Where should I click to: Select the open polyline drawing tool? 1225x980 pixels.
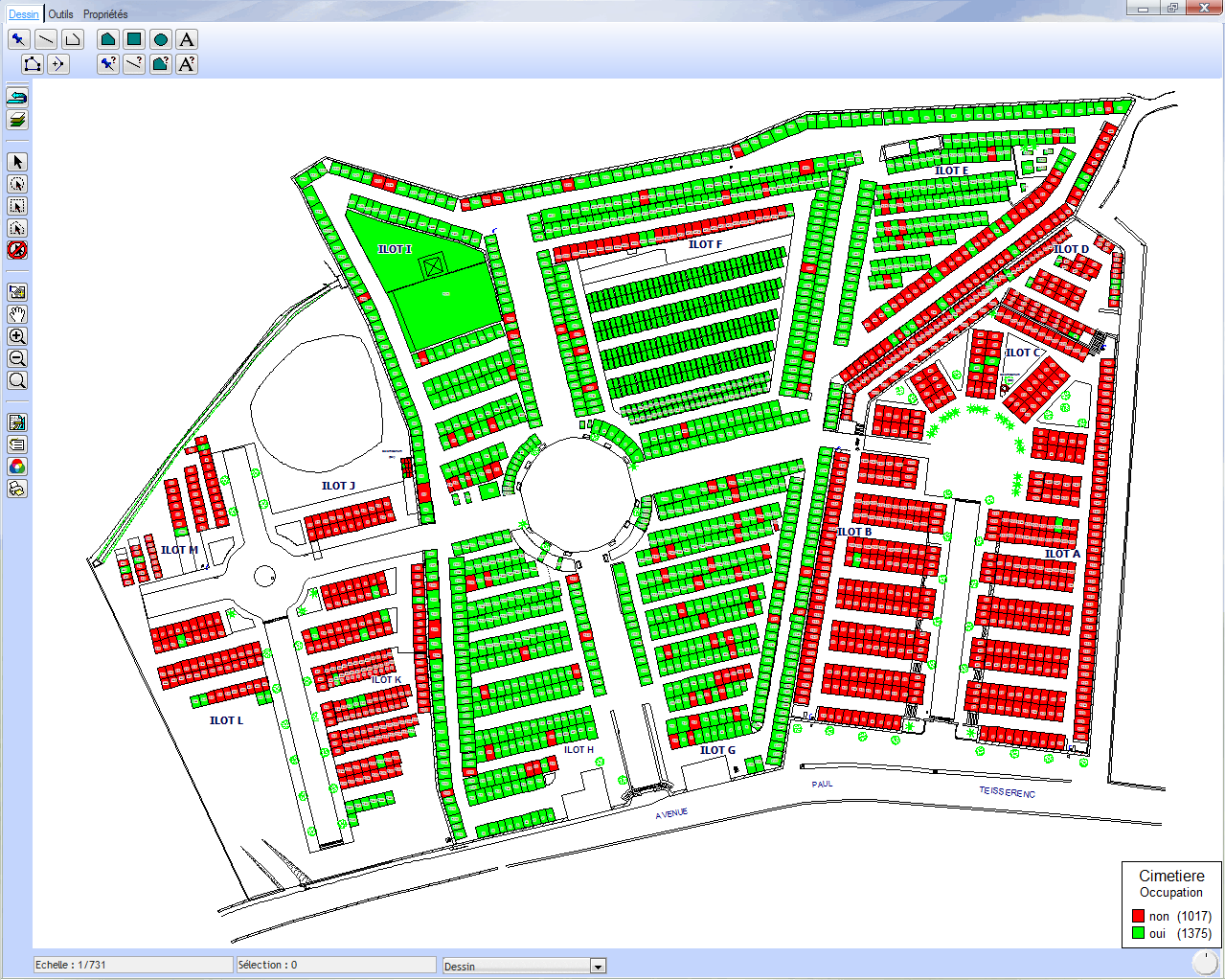(x=73, y=39)
